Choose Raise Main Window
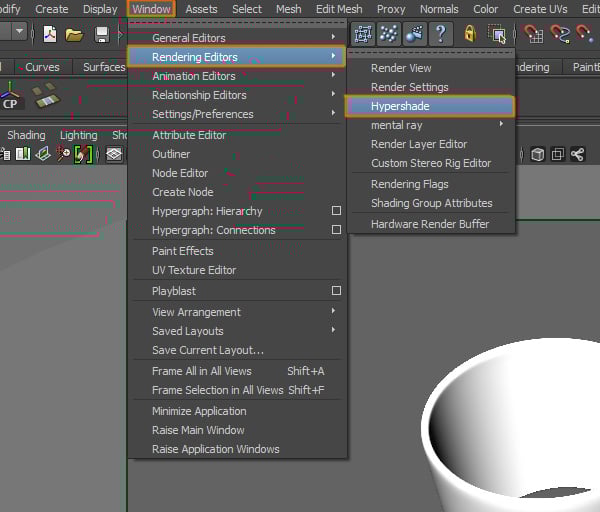This screenshot has height=512, width=600. point(198,430)
